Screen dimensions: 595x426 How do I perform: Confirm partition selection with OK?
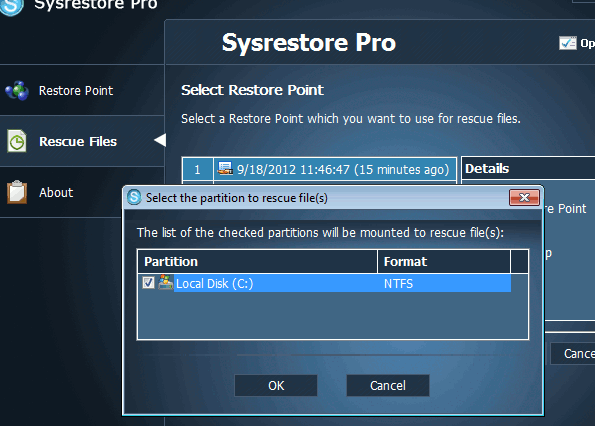click(276, 385)
